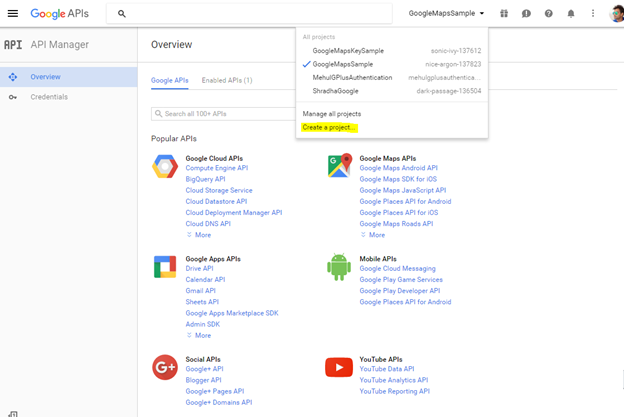Click the YouTube APIs icon
Viewport: 624px width, 417px height.
pos(339,368)
